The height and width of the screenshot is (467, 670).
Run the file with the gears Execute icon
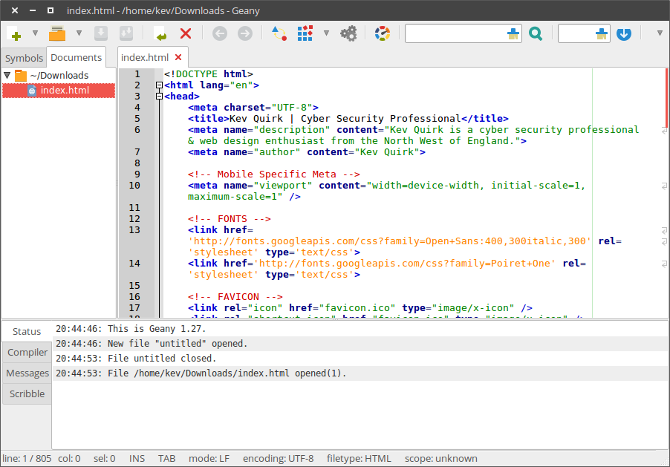(x=349, y=33)
